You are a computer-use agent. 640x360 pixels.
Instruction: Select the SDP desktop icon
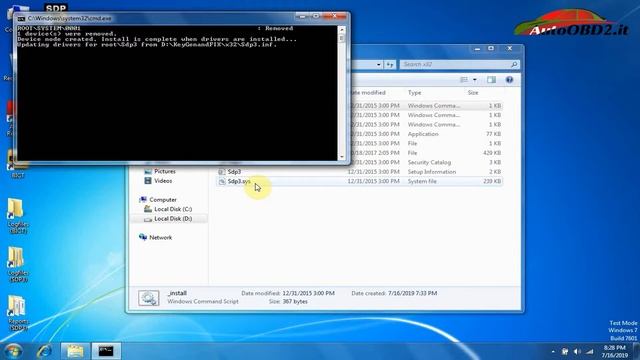tap(56, 8)
